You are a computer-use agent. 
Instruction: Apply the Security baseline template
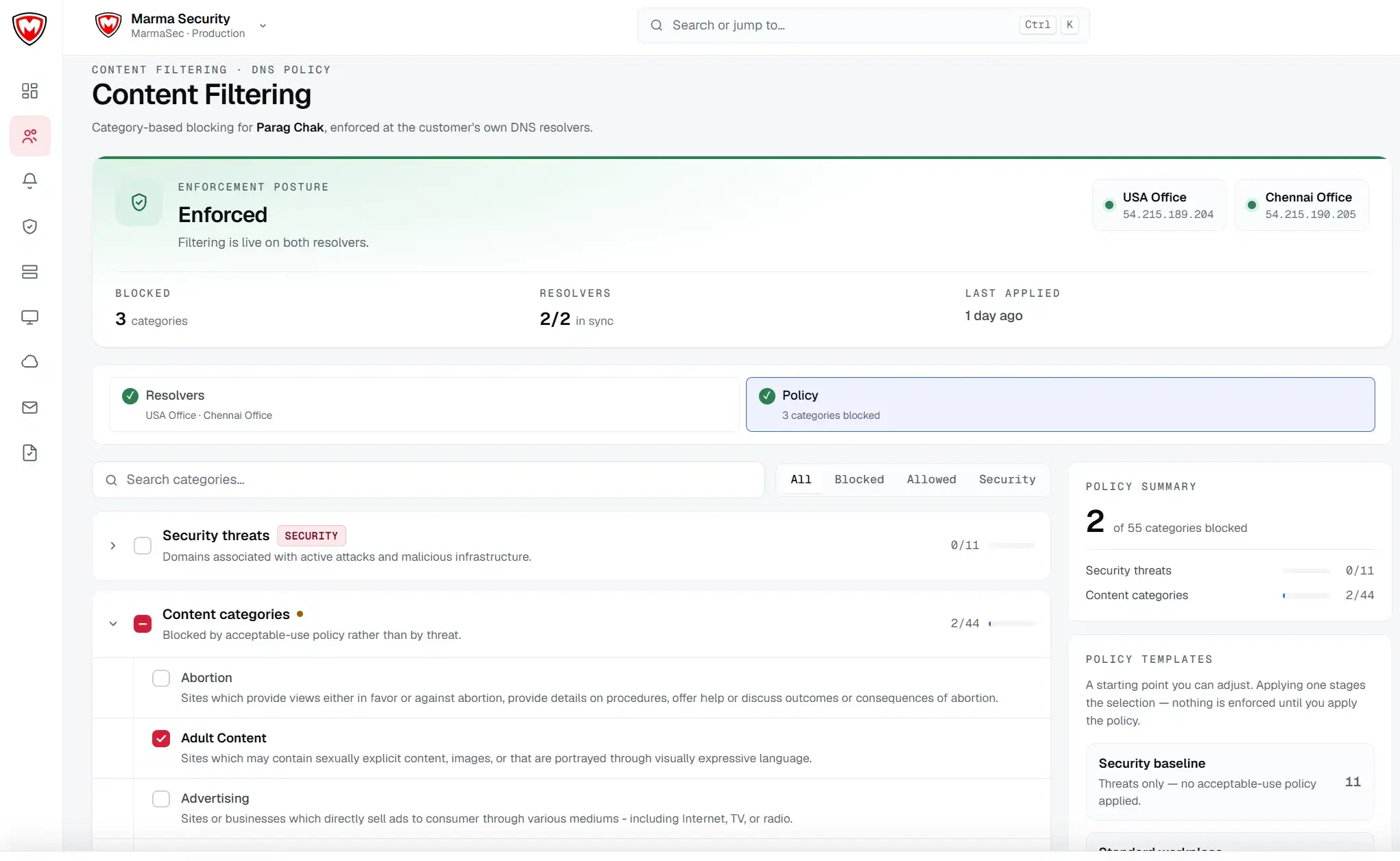coord(1230,781)
